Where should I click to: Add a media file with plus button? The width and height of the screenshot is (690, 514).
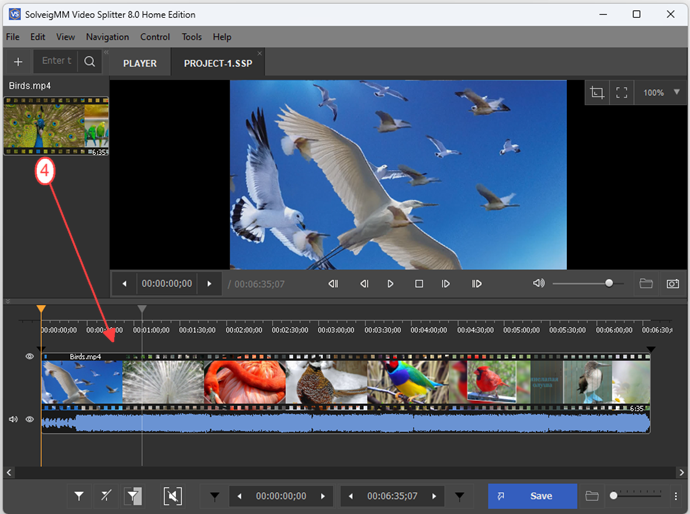[x=18, y=62]
